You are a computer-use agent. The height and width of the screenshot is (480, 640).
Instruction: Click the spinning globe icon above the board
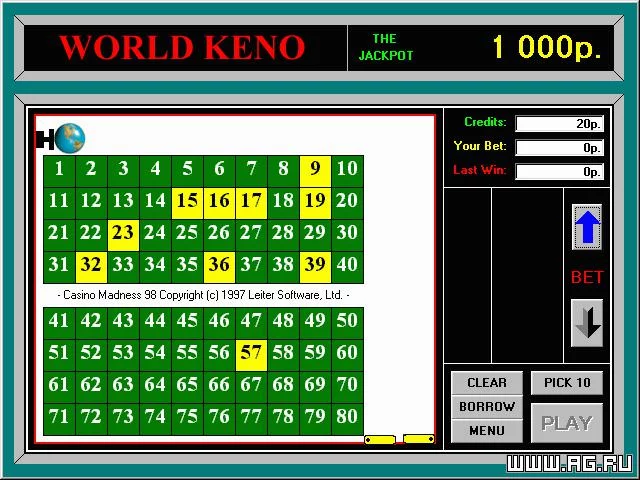coord(70,138)
